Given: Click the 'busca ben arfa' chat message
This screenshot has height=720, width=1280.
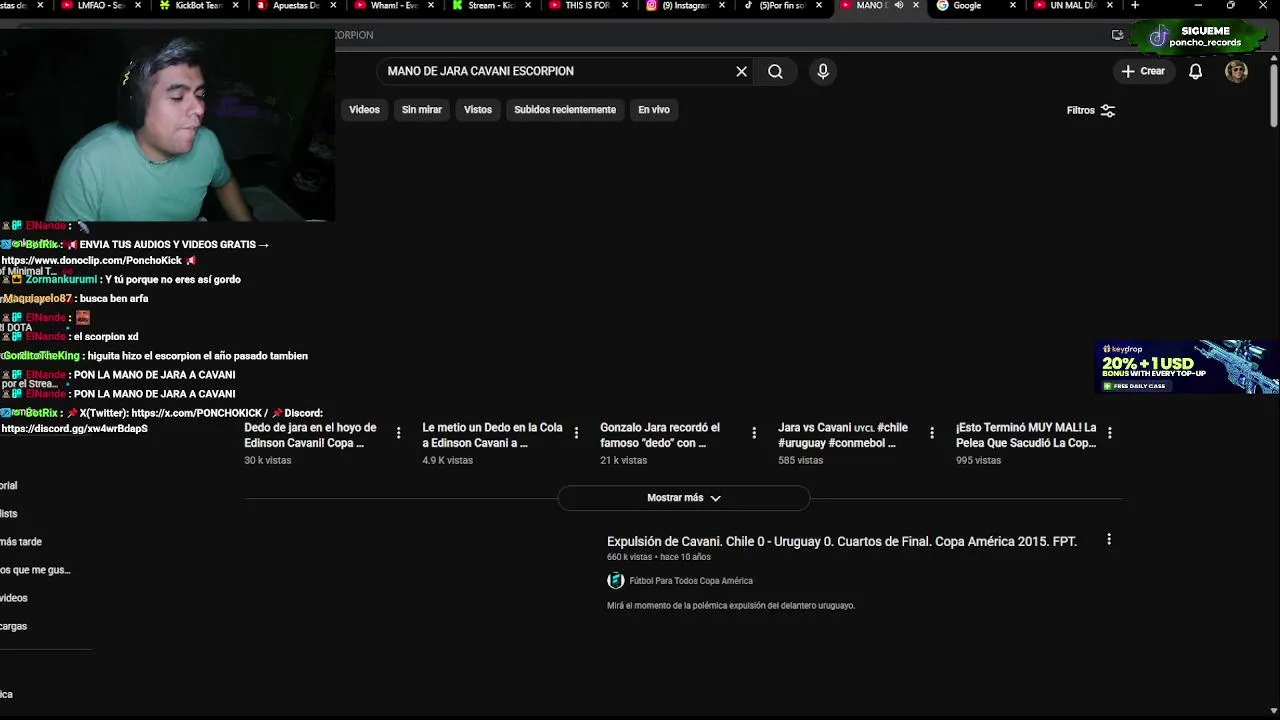Looking at the screenshot, I should (114, 299).
